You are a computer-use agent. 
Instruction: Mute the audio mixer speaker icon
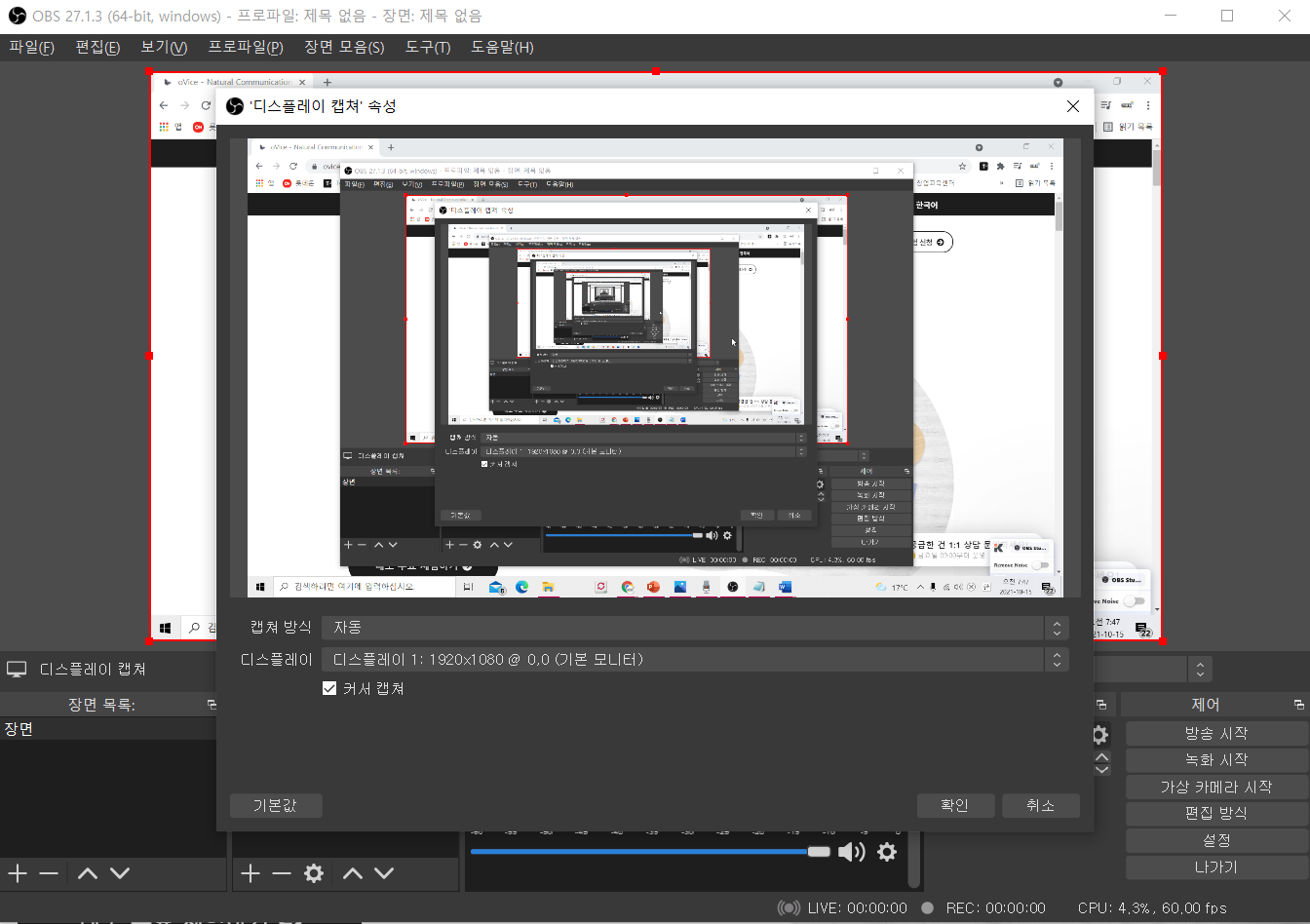coord(851,852)
